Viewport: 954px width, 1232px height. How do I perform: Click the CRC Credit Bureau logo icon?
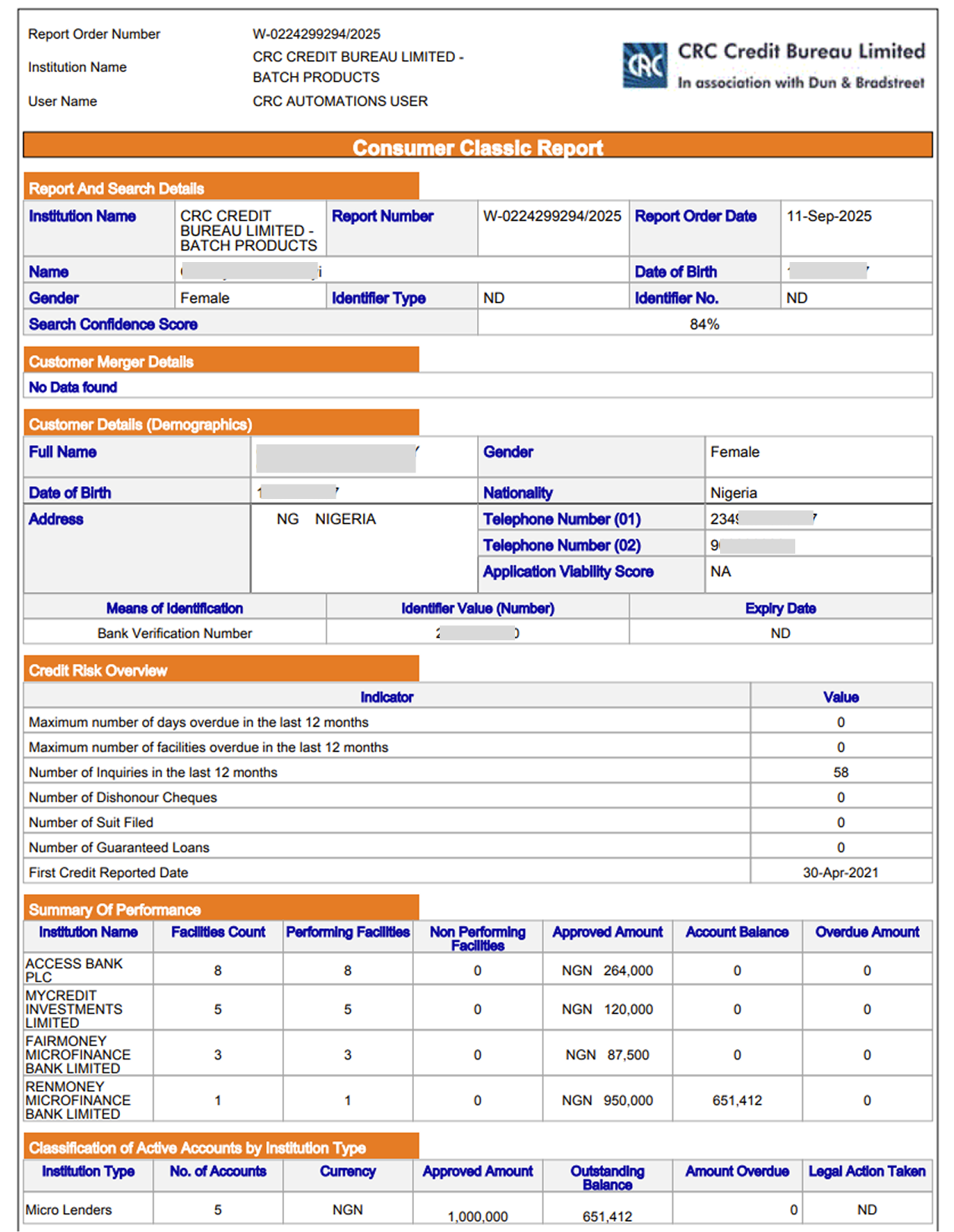pyautogui.click(x=645, y=65)
